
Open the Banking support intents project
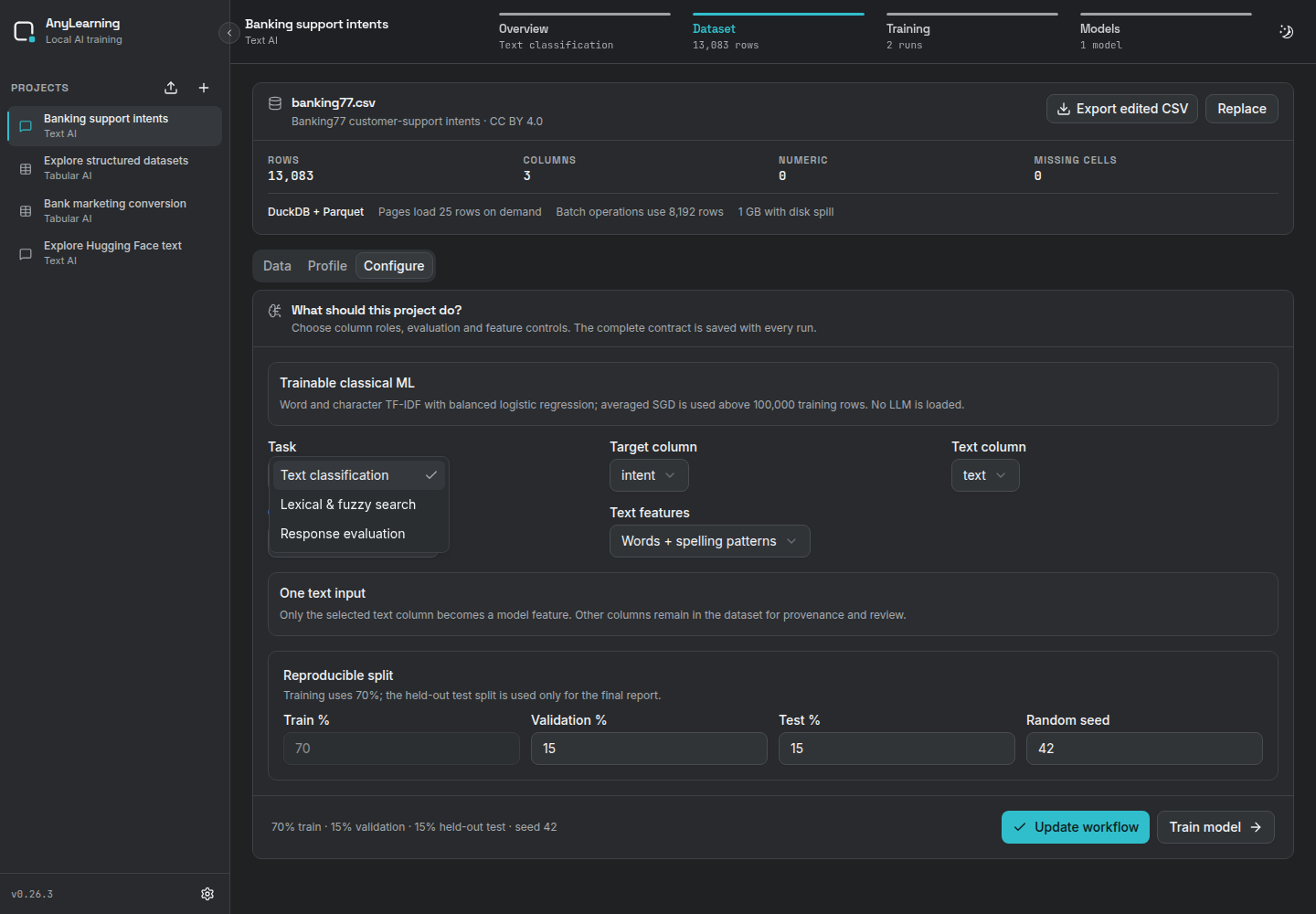115,126
